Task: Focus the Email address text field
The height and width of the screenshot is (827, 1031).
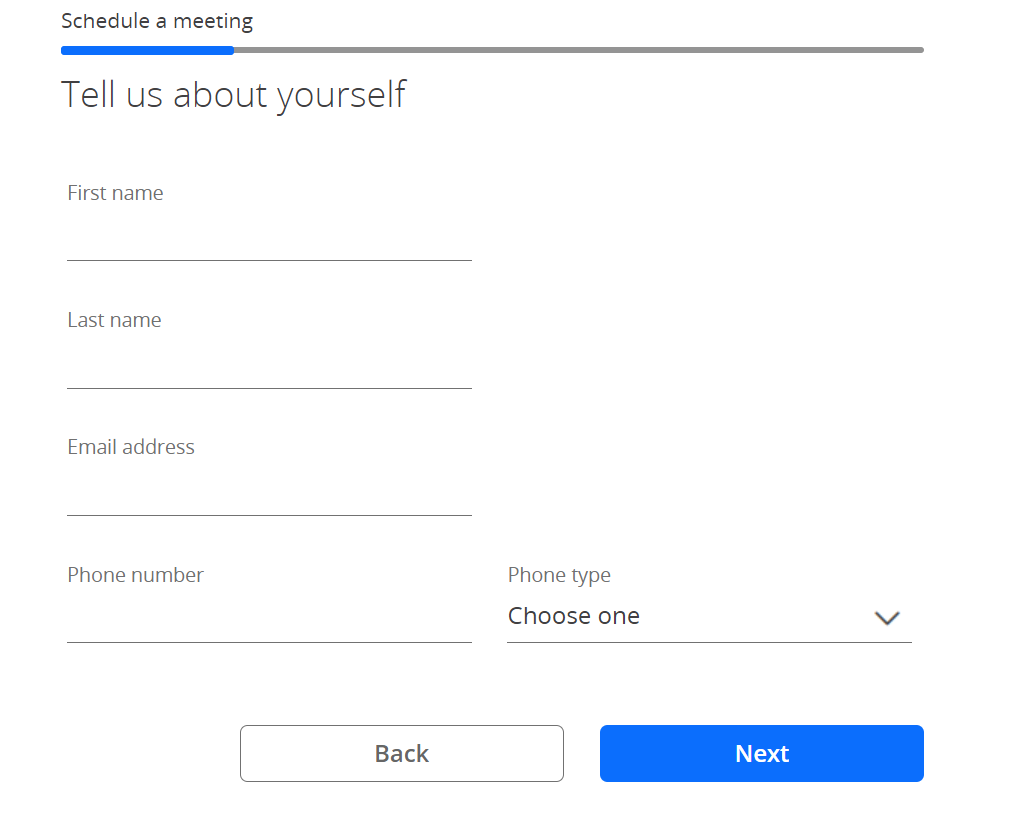Action: (x=269, y=492)
